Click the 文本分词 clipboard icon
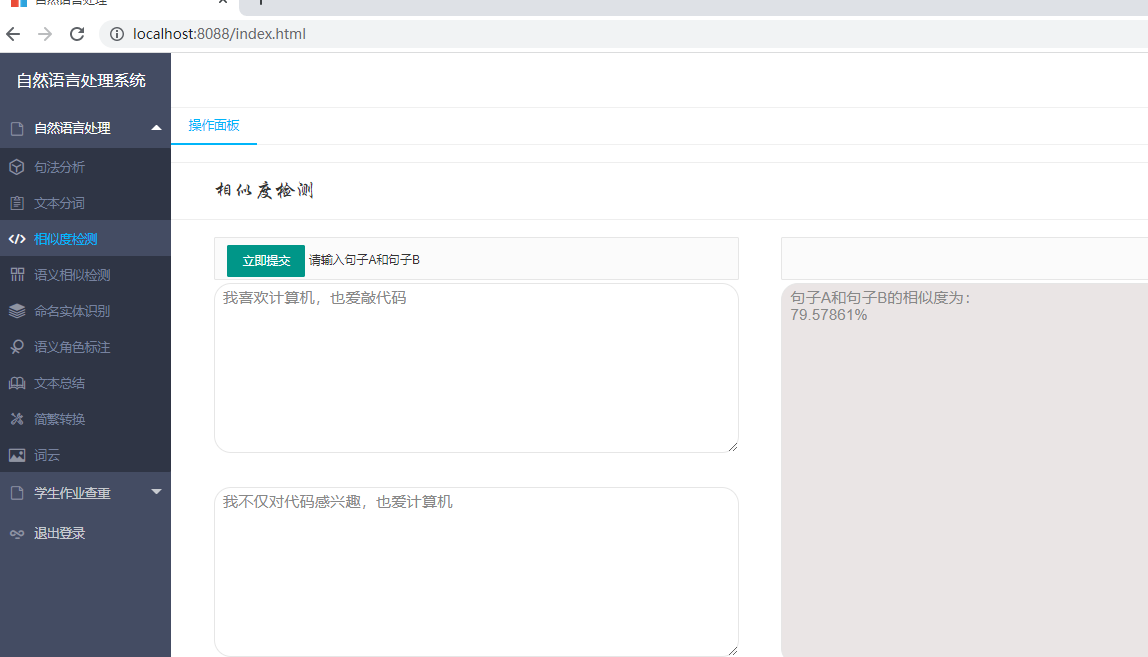The height and width of the screenshot is (657, 1148). [17, 203]
